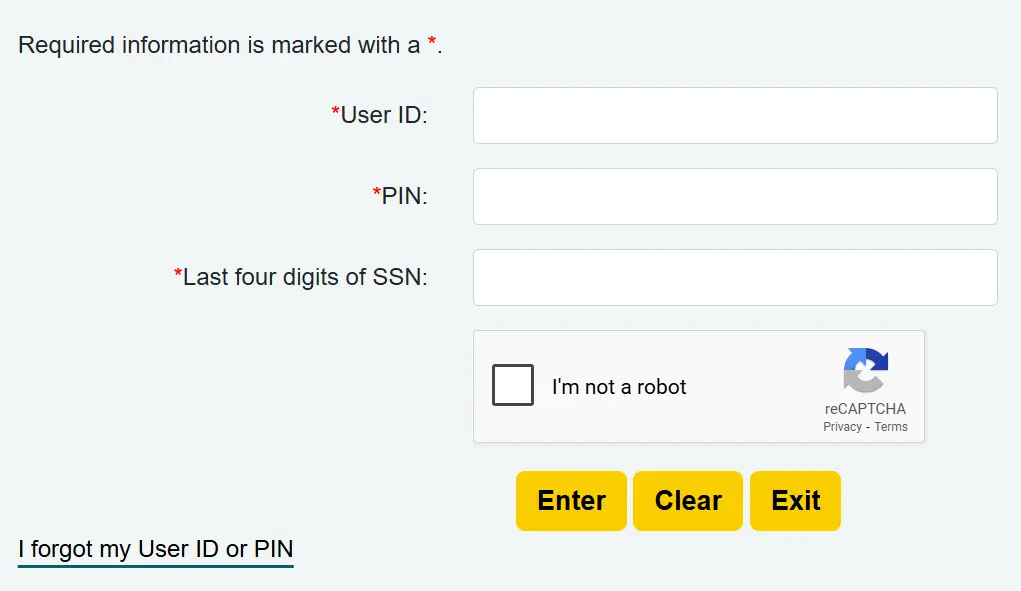Click the Last four digits of SSN label
The image size is (1021, 591).
point(305,278)
